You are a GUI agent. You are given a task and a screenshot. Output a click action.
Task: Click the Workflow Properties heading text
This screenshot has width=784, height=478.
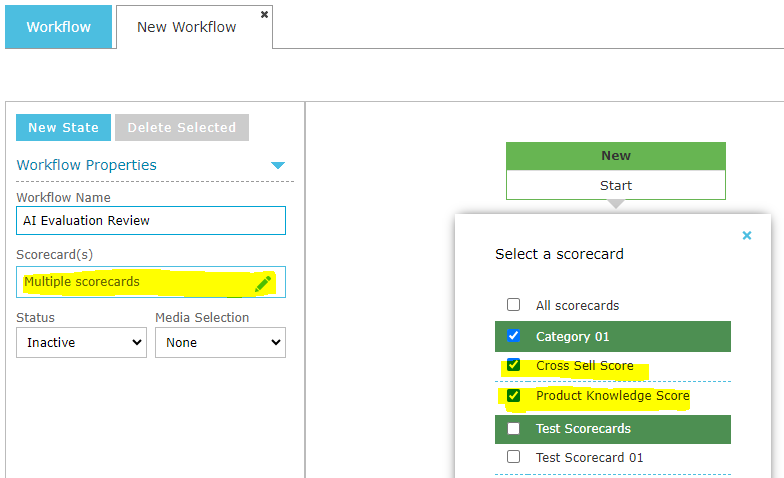point(86,165)
